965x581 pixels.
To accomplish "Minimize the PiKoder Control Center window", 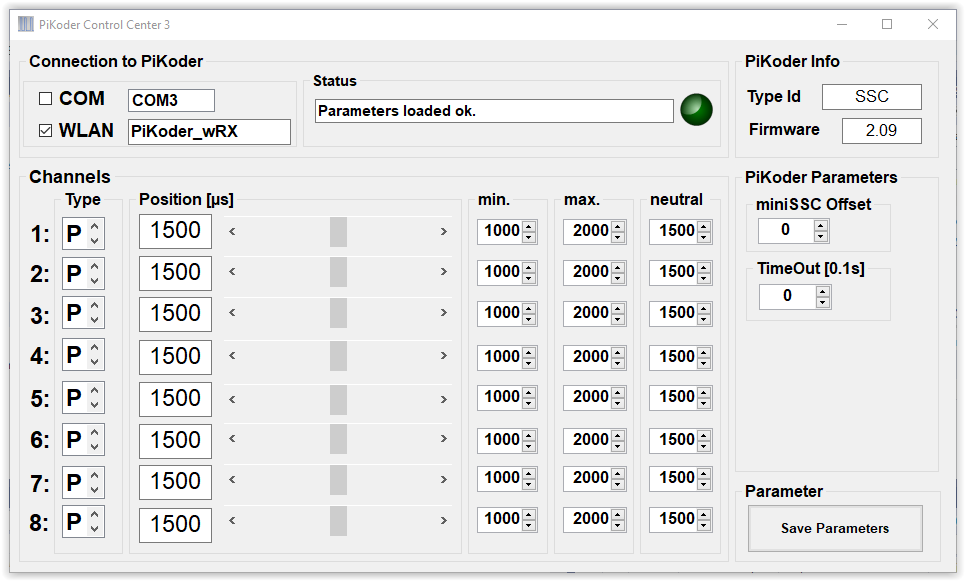I will (843, 25).
